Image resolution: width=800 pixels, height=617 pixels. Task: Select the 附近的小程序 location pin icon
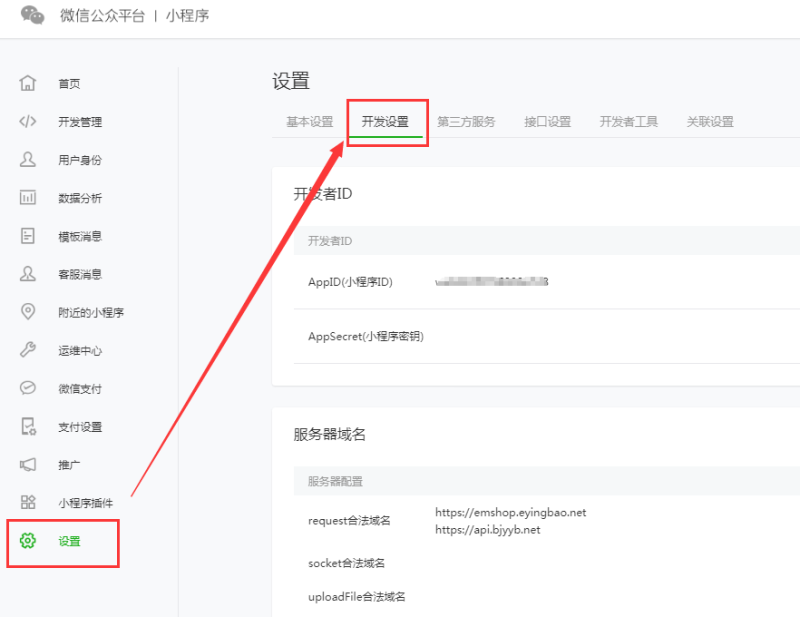pos(28,312)
